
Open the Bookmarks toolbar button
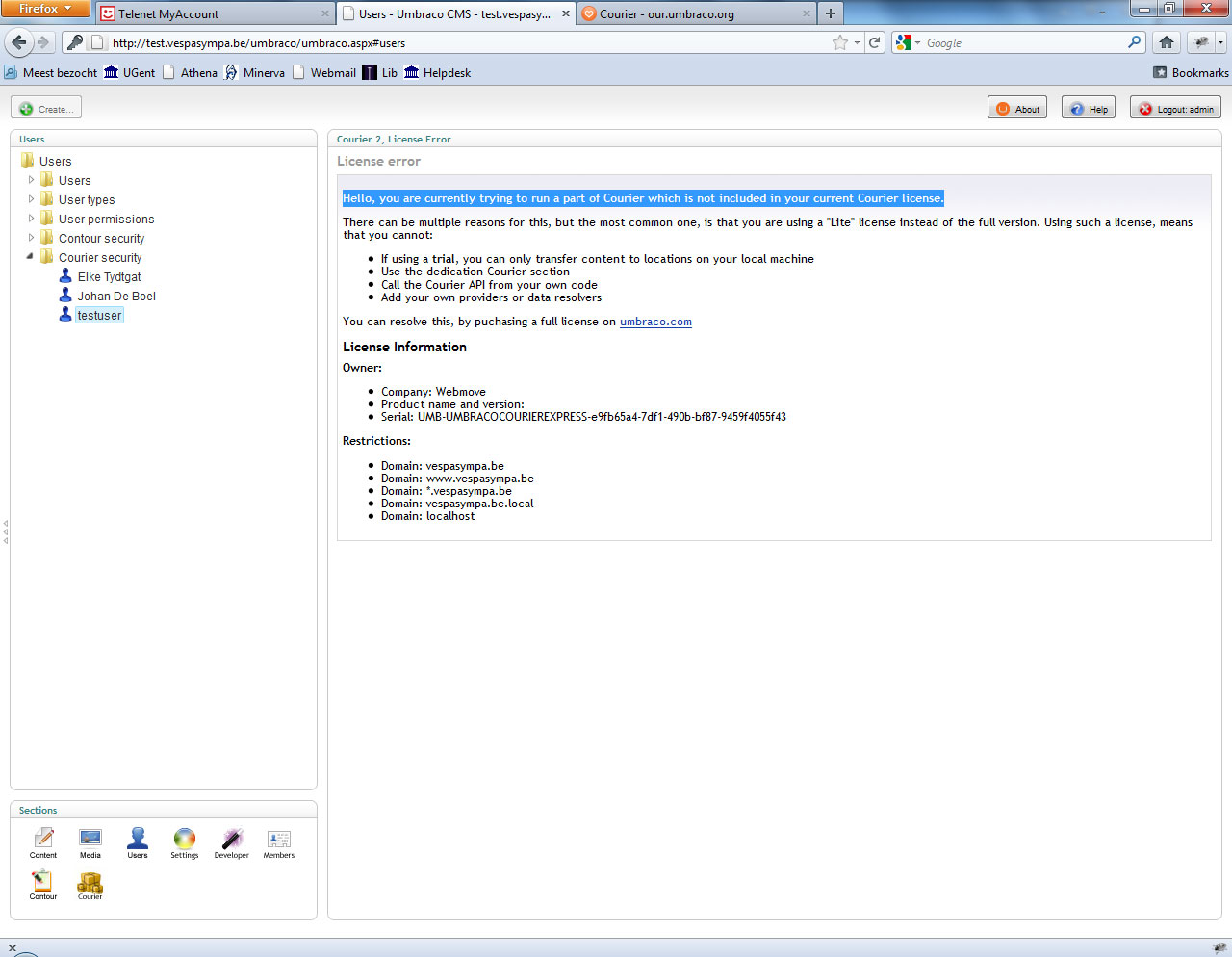1191,72
